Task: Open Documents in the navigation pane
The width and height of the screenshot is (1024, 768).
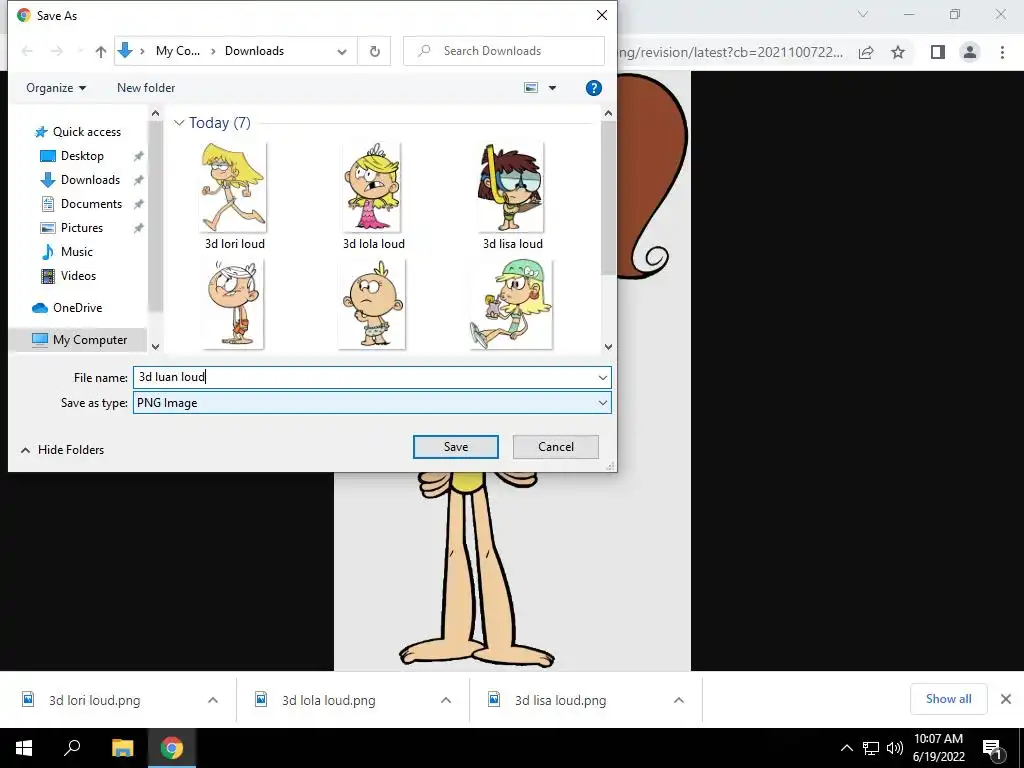Action: pos(82,204)
